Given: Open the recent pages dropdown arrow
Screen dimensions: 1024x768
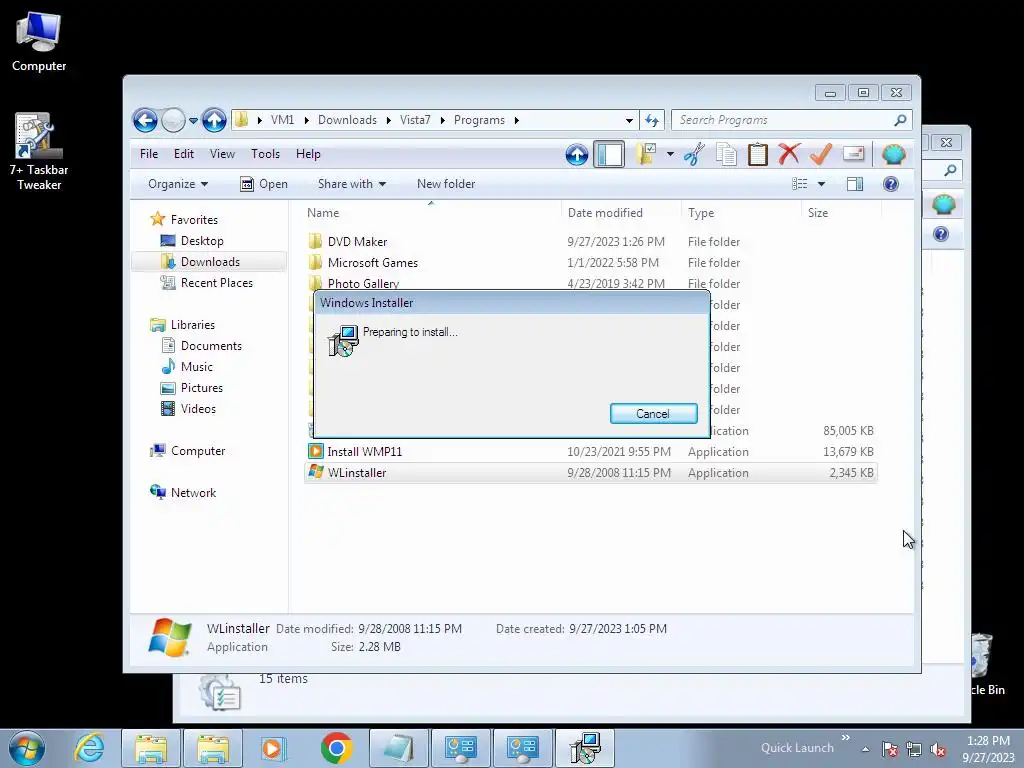Looking at the screenshot, I should (x=193, y=121).
